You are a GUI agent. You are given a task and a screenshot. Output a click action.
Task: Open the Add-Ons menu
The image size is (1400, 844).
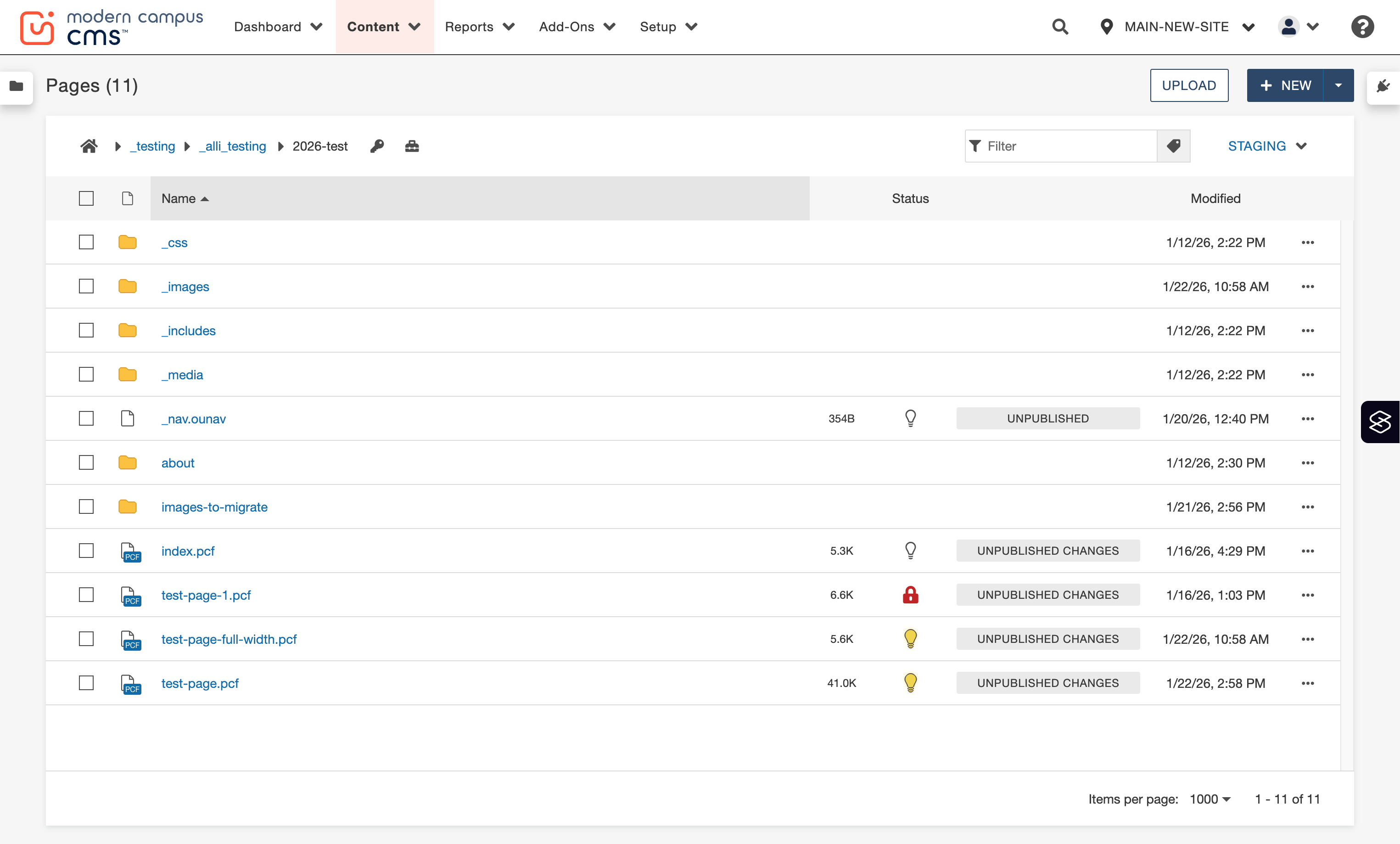(x=577, y=27)
